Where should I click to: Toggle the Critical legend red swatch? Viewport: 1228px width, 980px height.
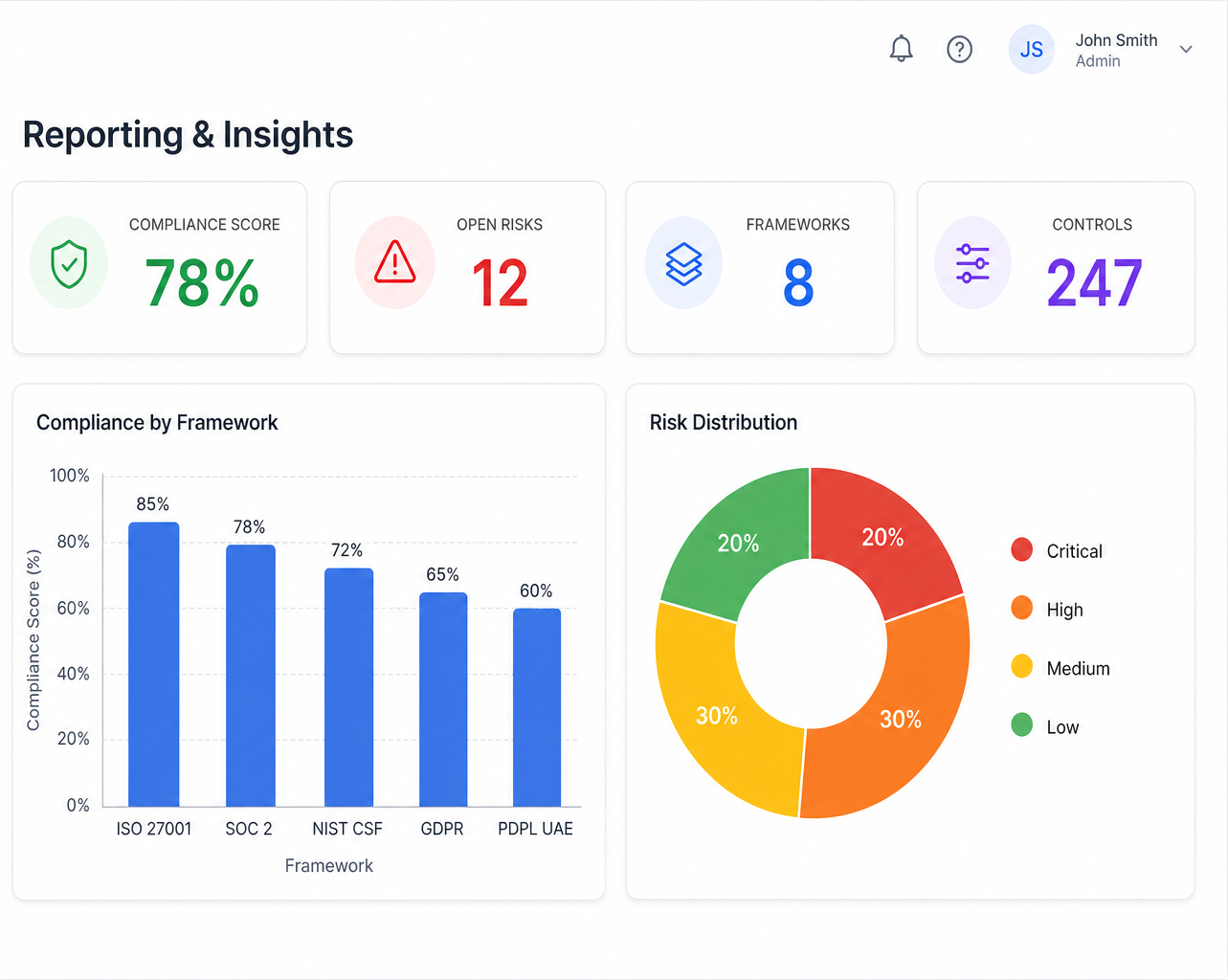tap(1022, 549)
